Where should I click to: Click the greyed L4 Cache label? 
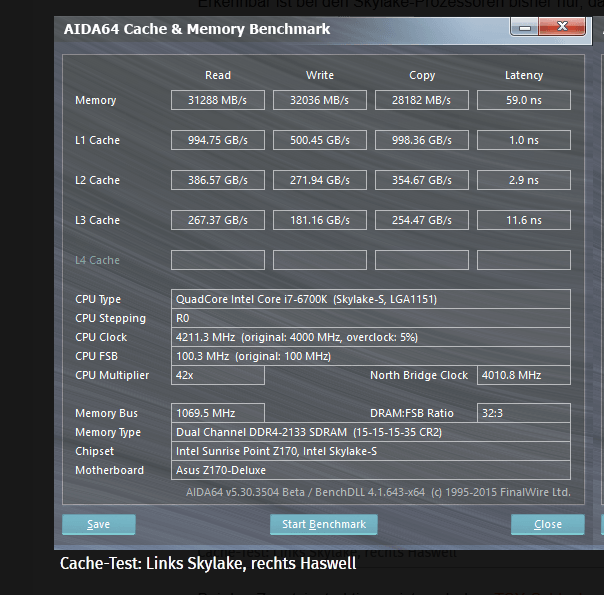click(97, 260)
